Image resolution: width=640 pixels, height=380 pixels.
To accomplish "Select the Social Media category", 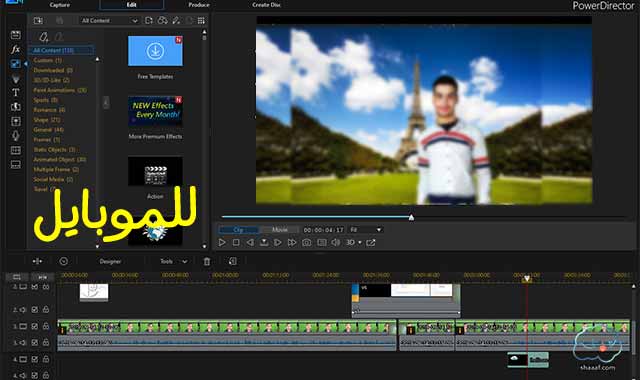I will (53, 179).
